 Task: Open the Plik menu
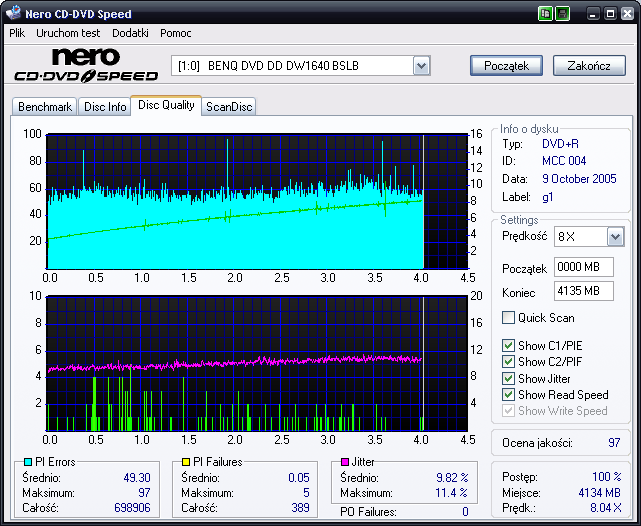[x=17, y=33]
